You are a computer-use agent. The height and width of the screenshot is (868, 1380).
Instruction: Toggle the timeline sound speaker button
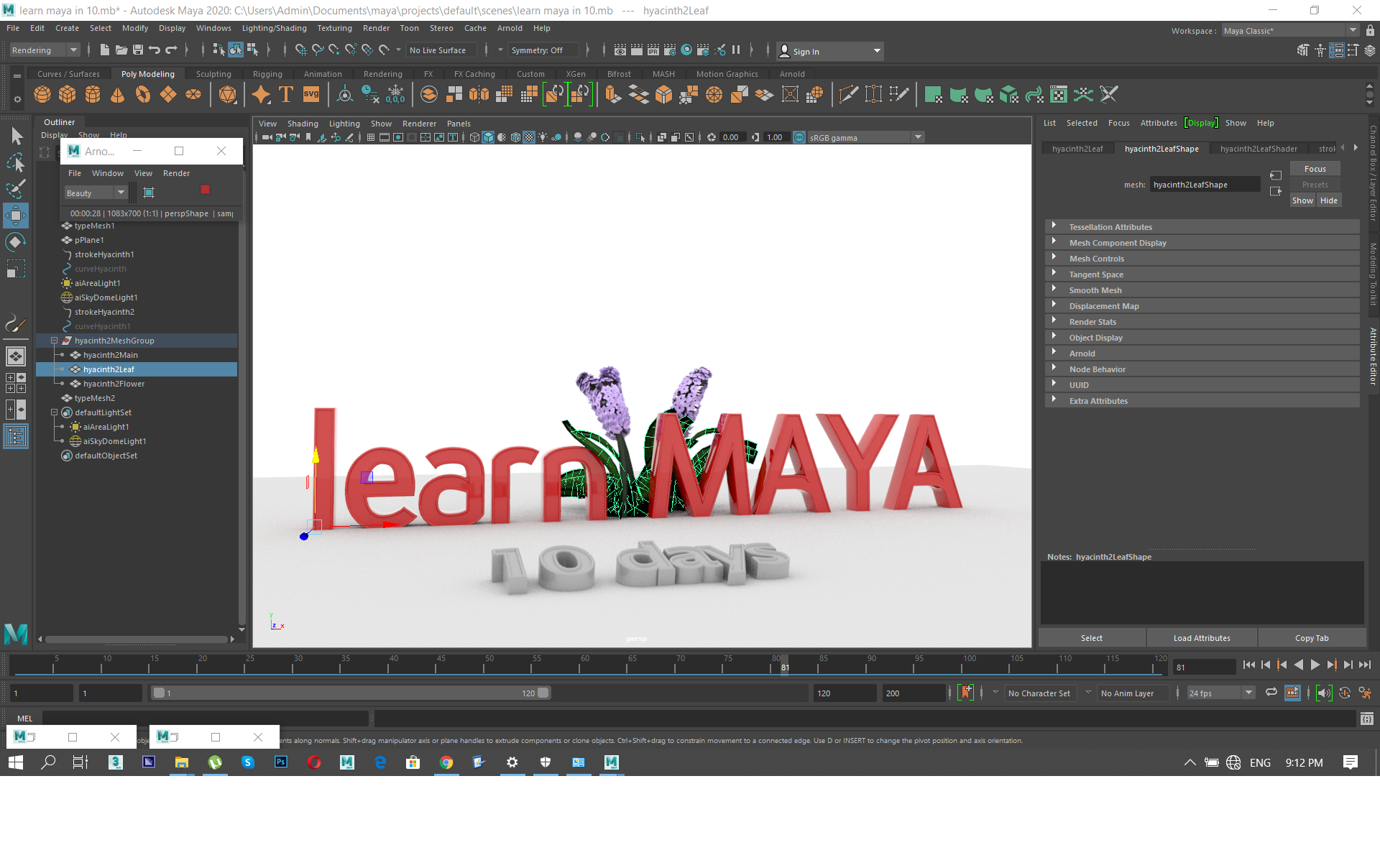pyautogui.click(x=1324, y=693)
